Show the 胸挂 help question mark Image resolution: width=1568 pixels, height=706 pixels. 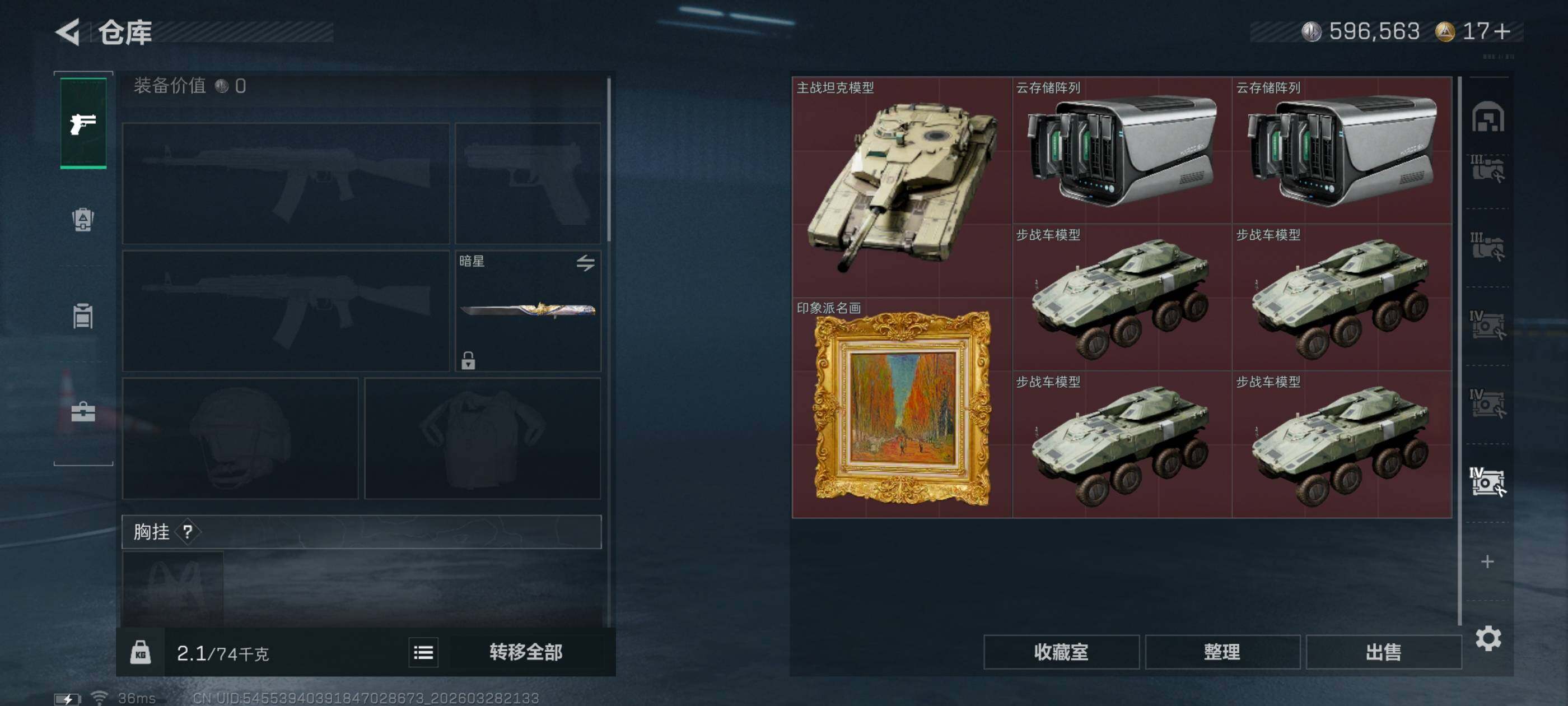point(188,532)
